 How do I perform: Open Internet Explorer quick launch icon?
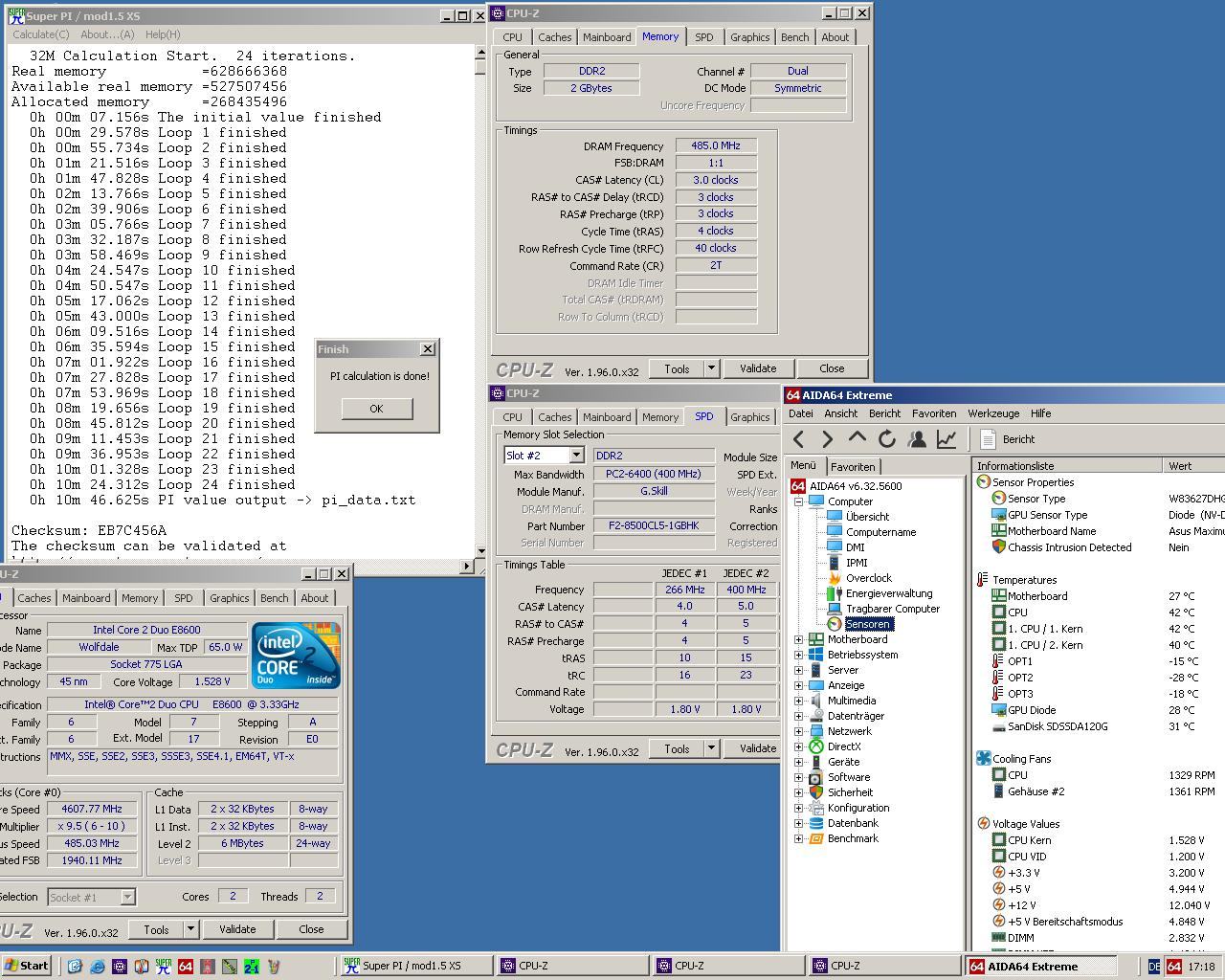pyautogui.click(x=98, y=967)
